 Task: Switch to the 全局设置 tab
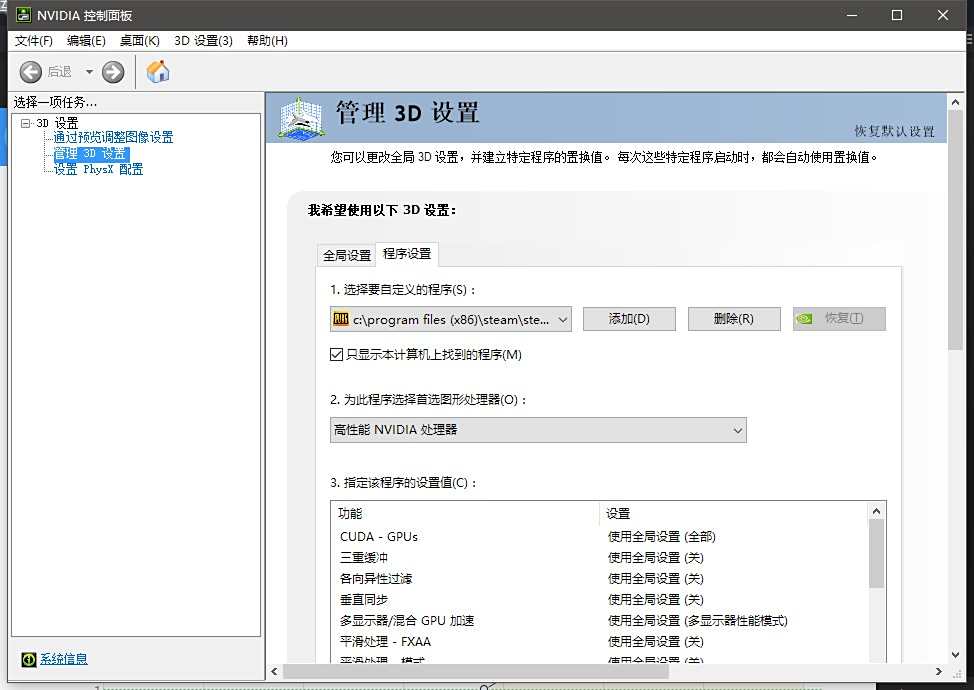347,255
